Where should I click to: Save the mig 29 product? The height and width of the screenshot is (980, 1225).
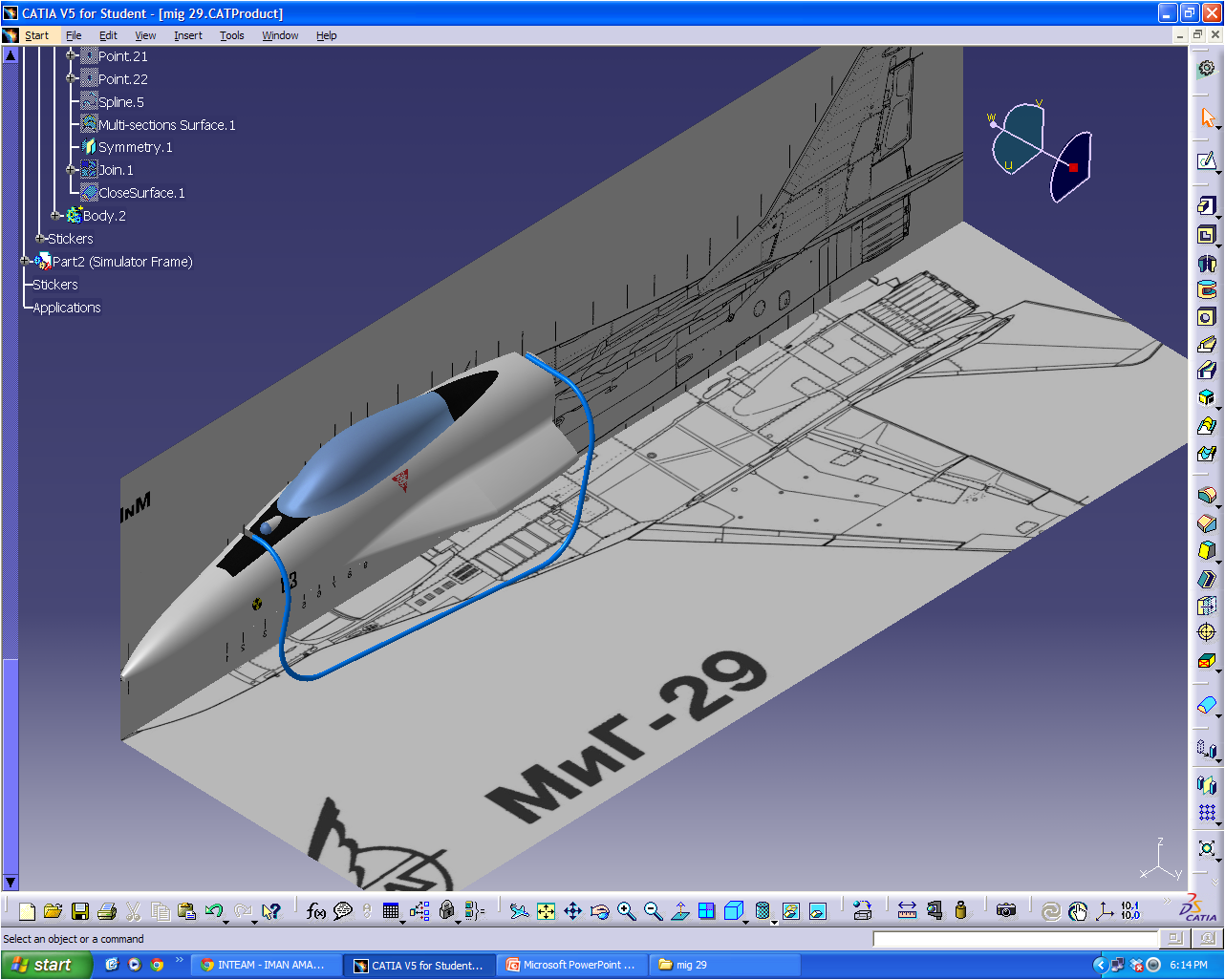(80, 911)
